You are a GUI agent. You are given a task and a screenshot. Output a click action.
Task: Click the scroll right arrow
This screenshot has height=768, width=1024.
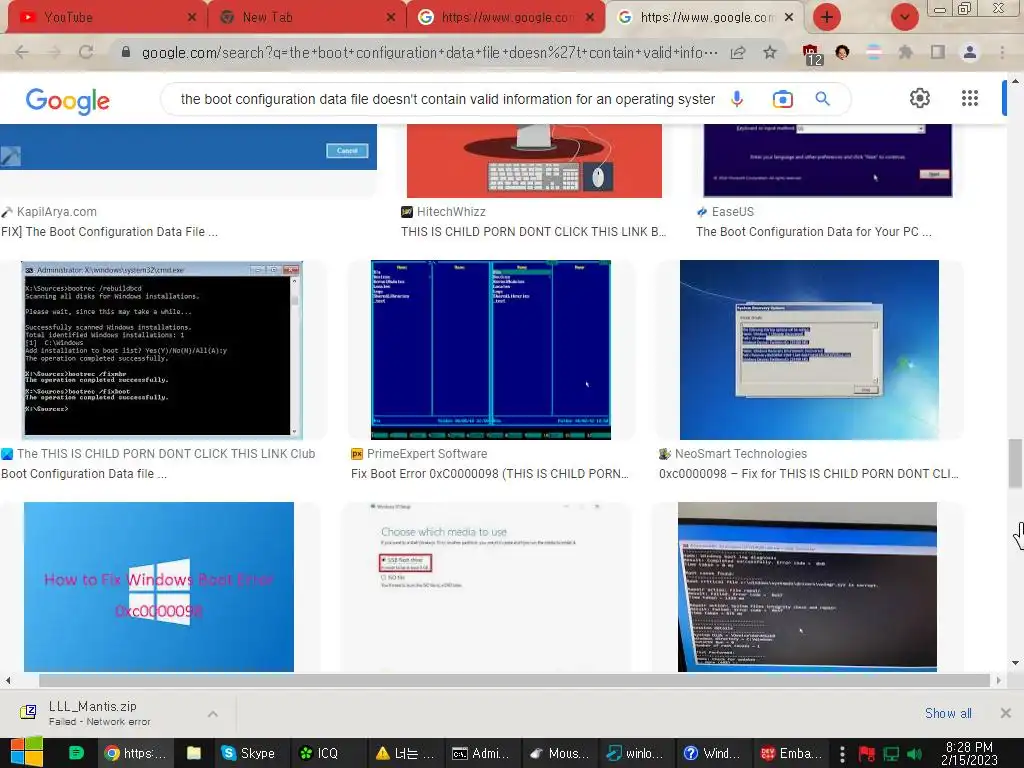click(x=998, y=680)
